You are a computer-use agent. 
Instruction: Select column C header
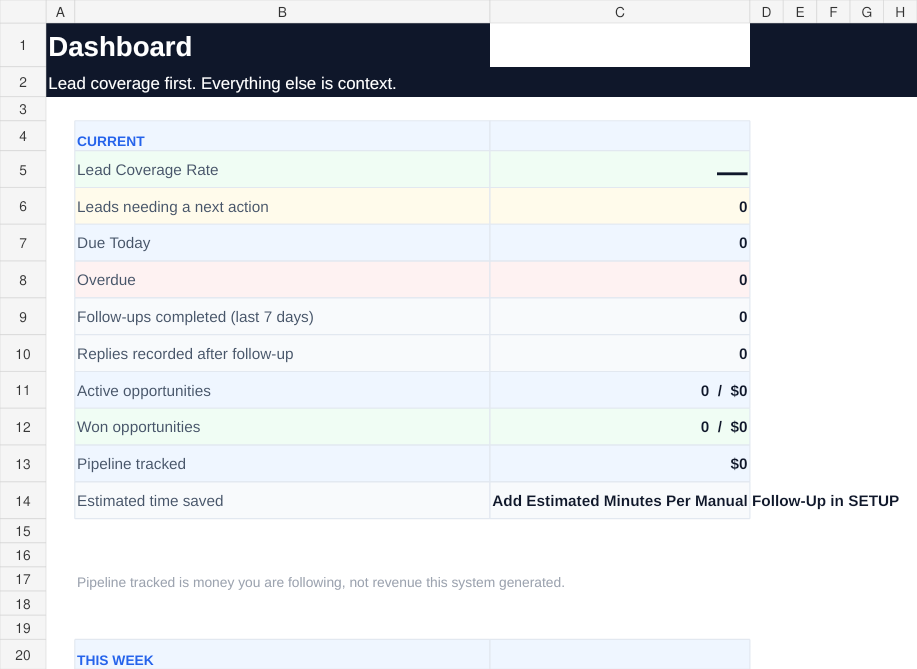(620, 12)
